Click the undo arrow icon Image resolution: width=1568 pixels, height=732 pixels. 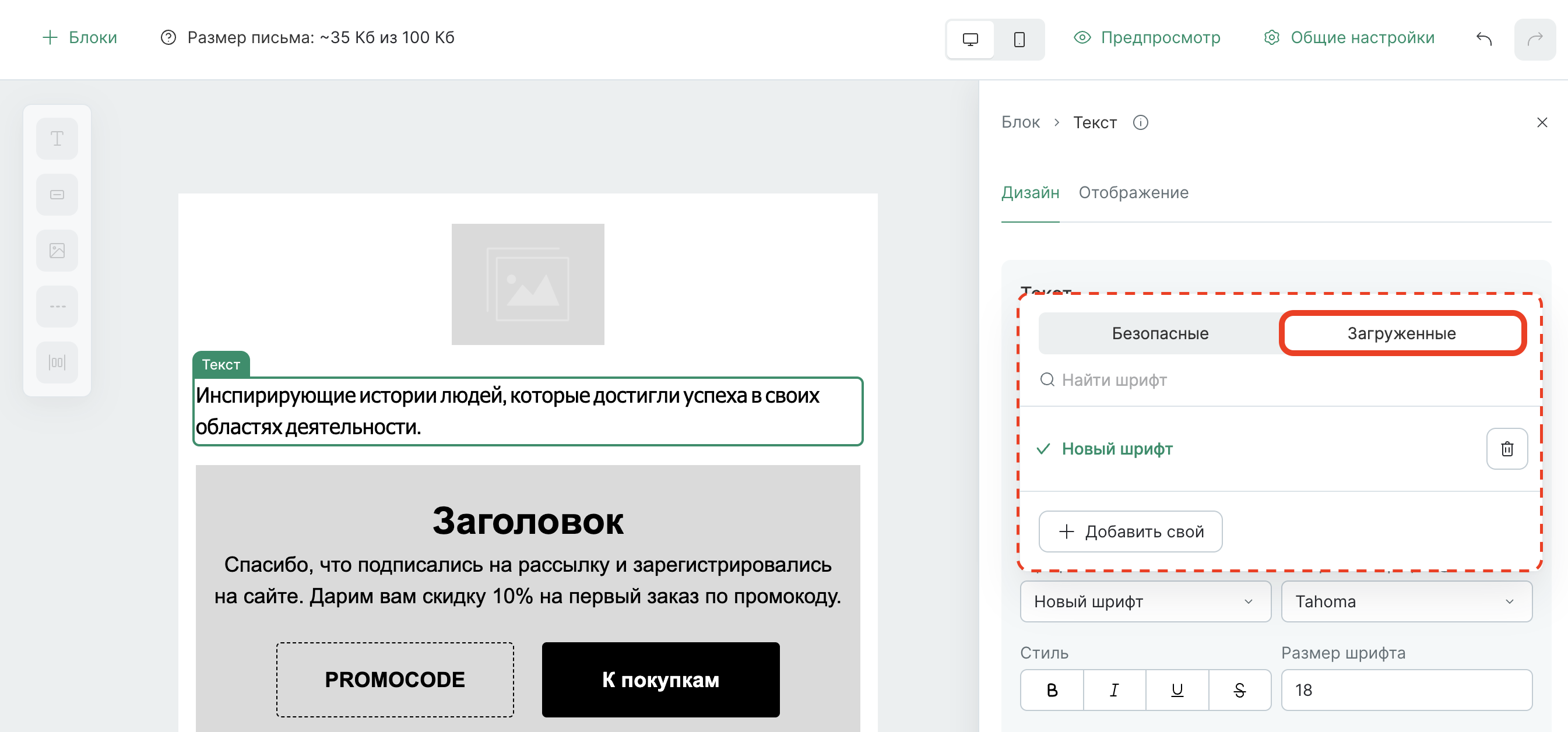[1484, 38]
